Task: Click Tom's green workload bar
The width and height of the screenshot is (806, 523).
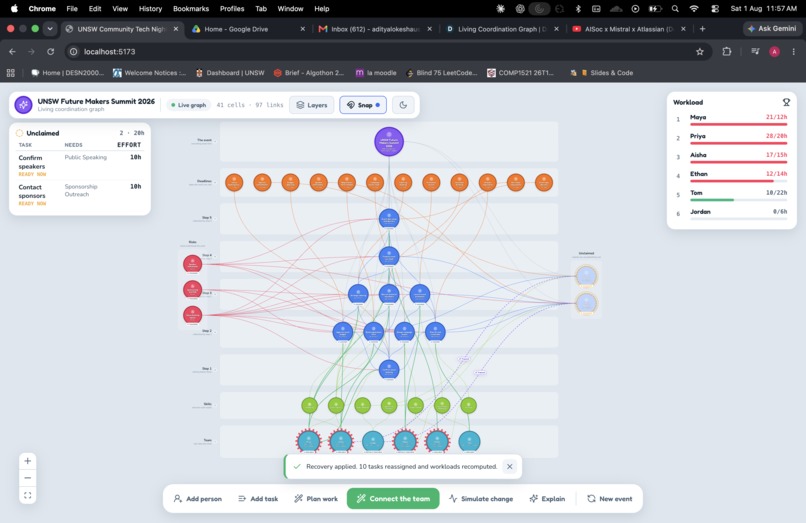Action: coord(712,200)
